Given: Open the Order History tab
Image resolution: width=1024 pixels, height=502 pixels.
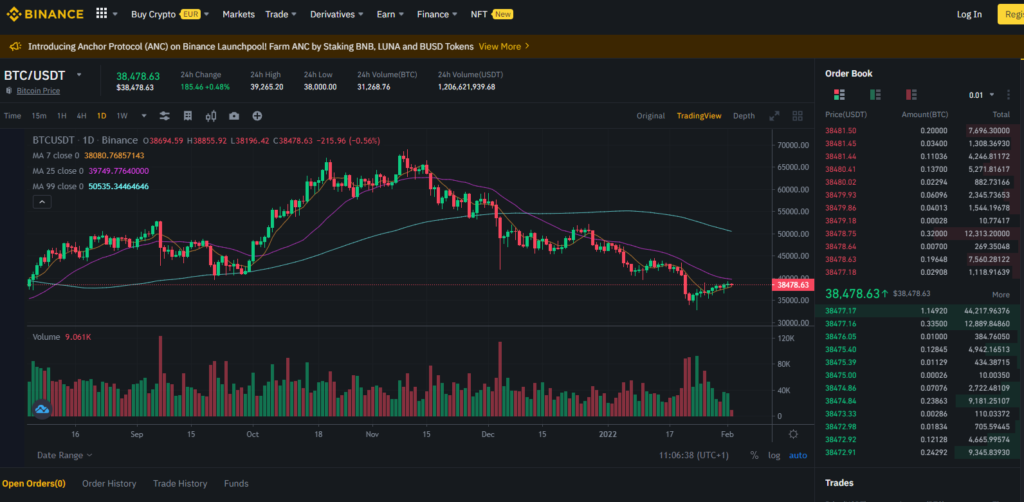Looking at the screenshot, I should click(x=109, y=484).
